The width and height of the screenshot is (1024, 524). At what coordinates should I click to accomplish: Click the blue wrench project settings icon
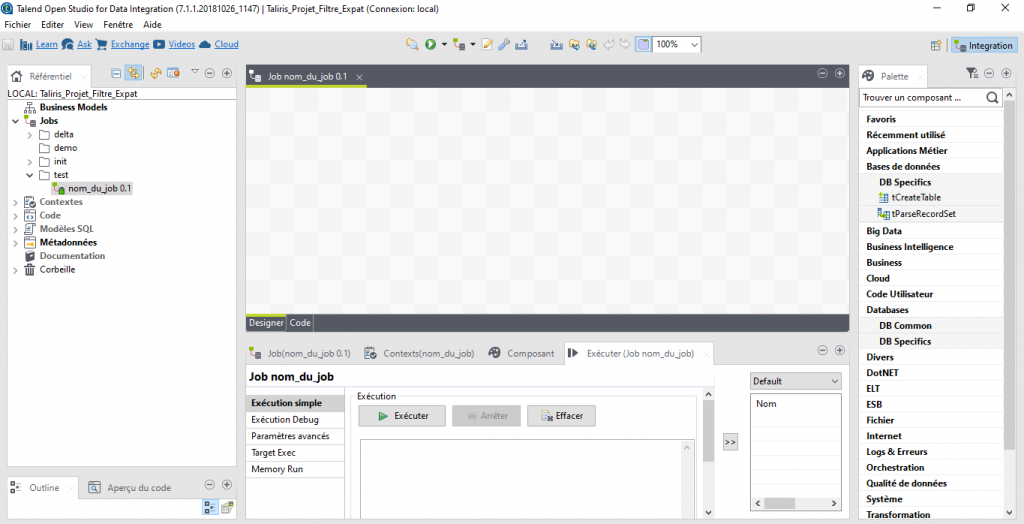(x=504, y=44)
